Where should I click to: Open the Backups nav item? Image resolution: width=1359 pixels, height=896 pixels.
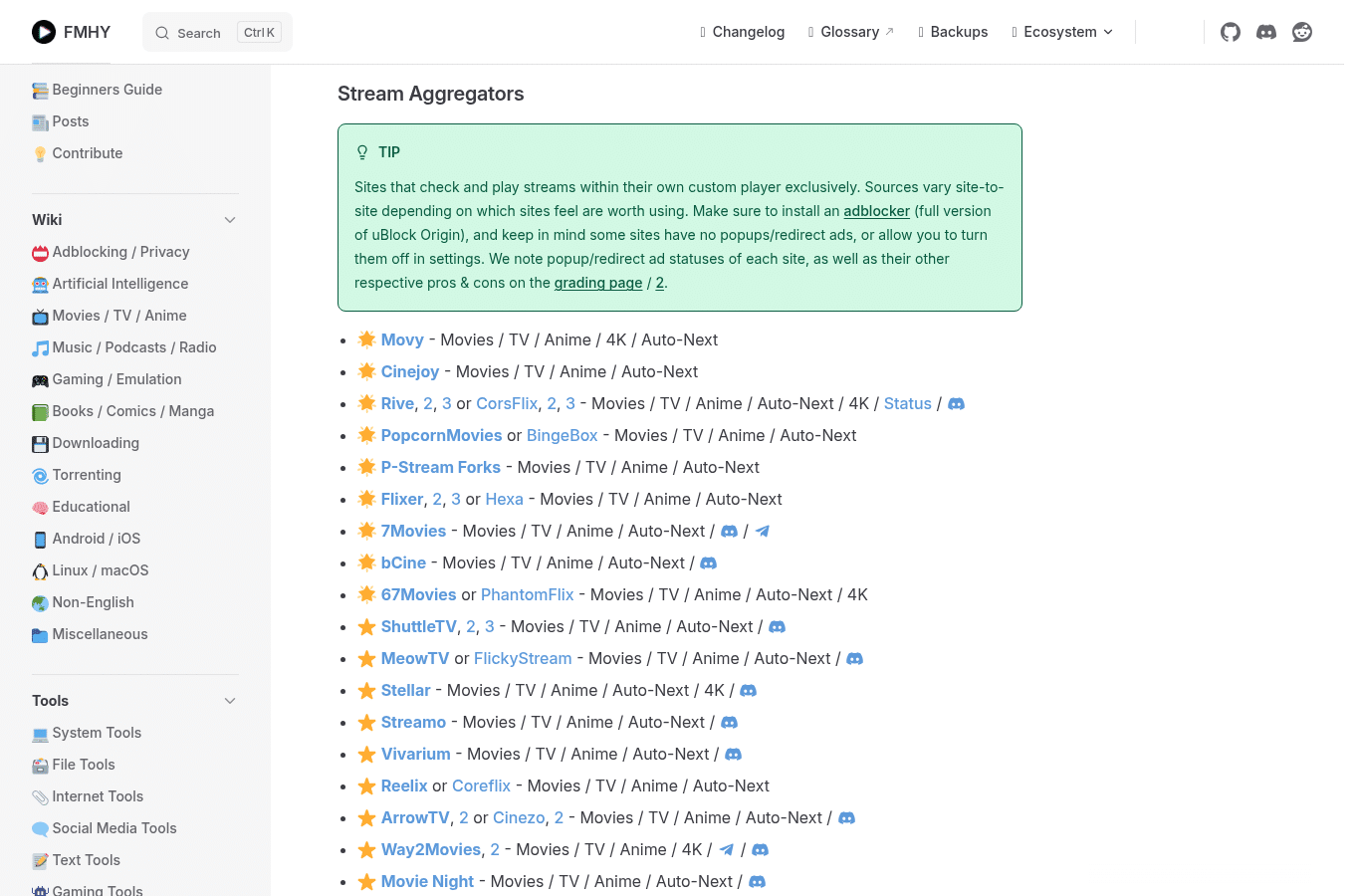pyautogui.click(x=953, y=32)
